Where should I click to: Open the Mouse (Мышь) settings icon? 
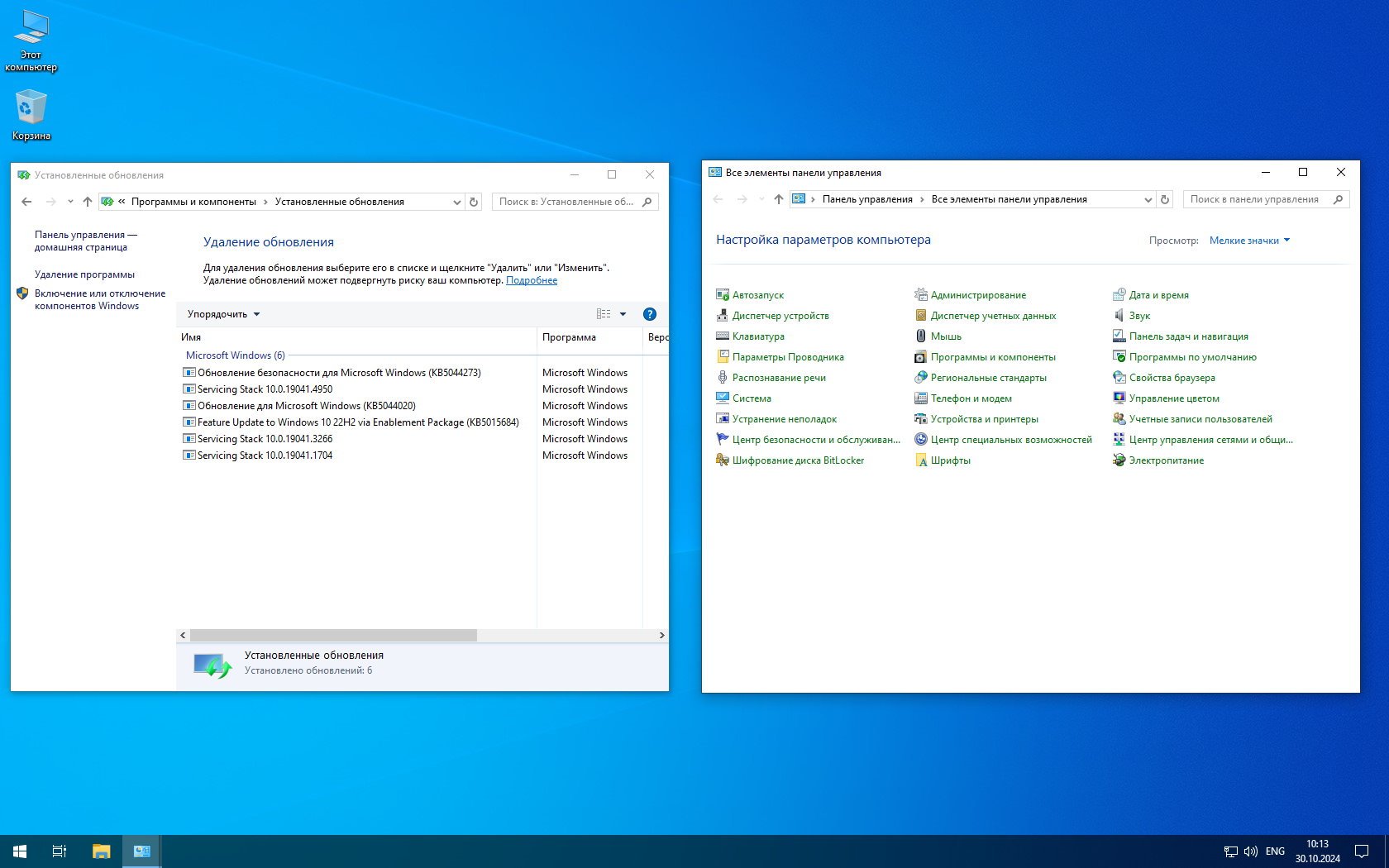tap(920, 336)
